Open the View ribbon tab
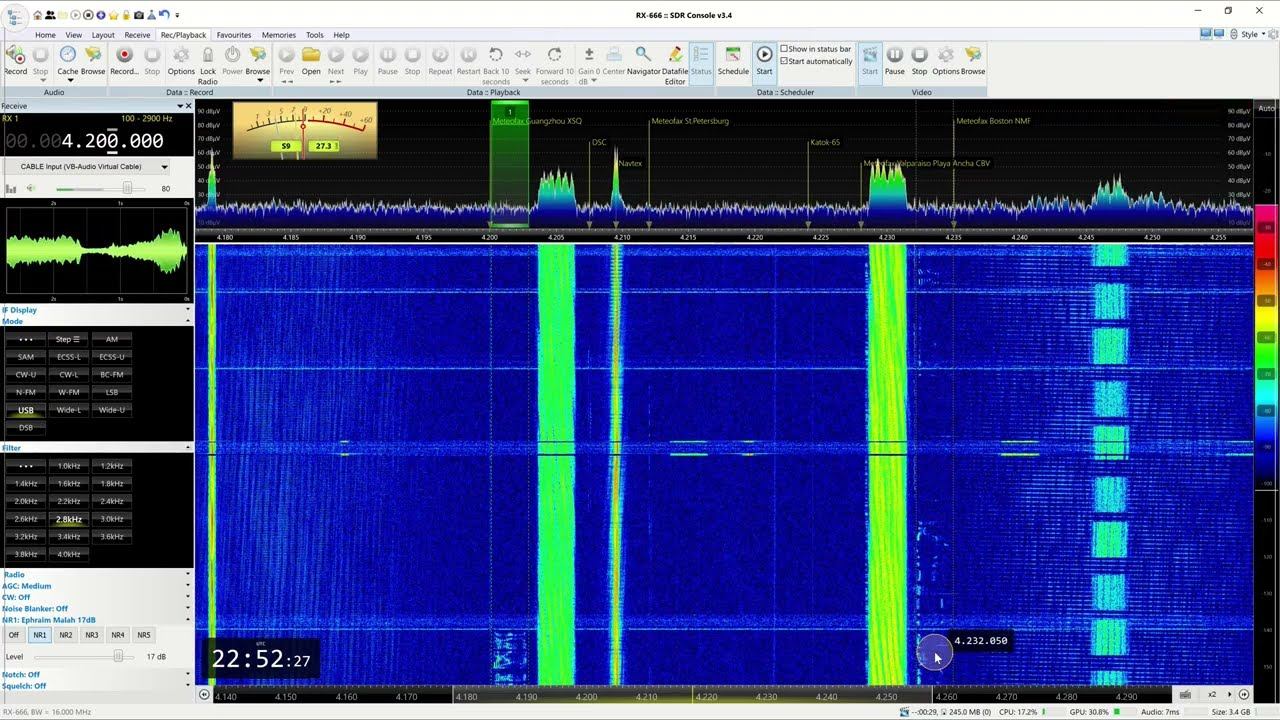1280x720 pixels. pyautogui.click(x=74, y=35)
